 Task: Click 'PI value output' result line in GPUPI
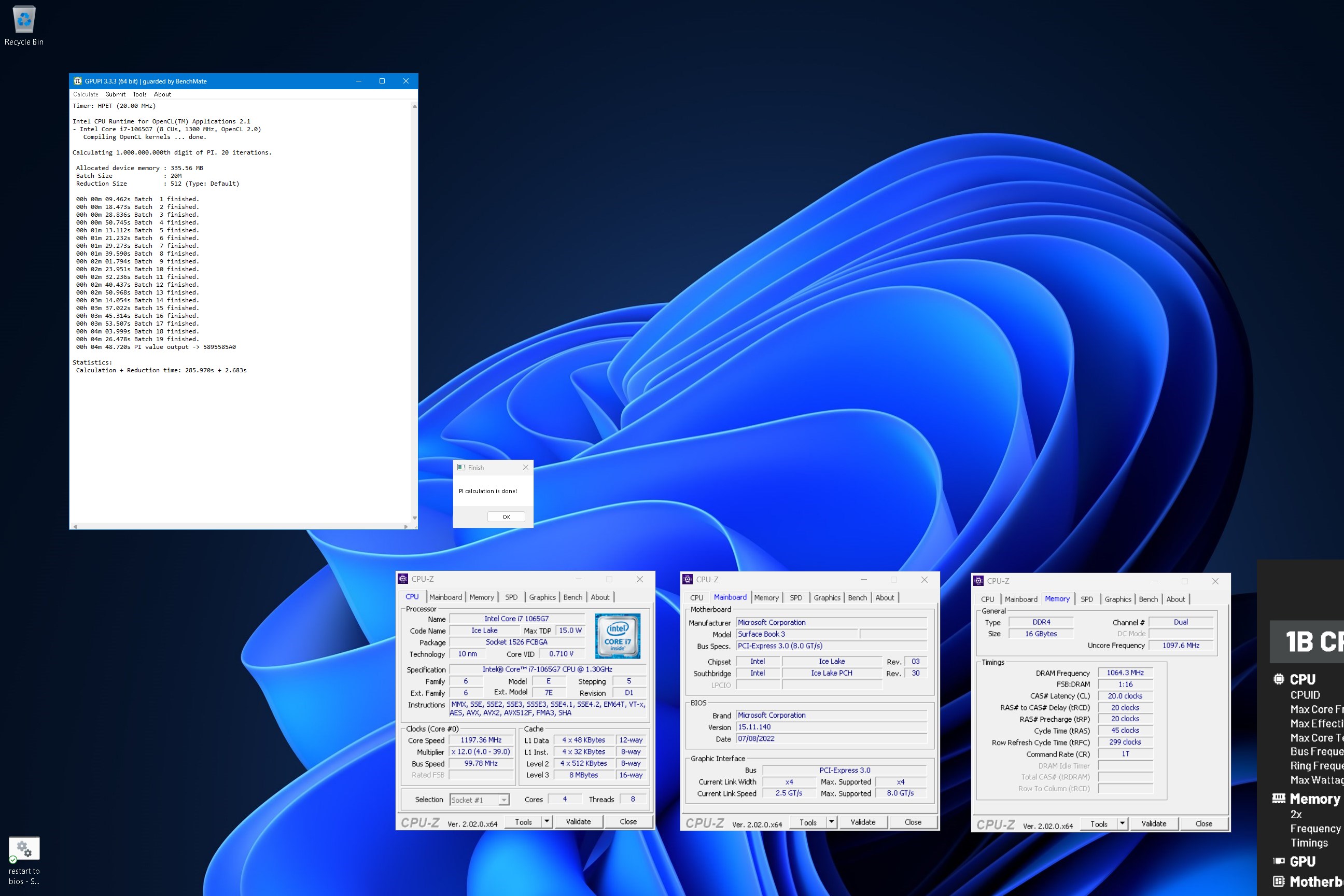(156, 347)
